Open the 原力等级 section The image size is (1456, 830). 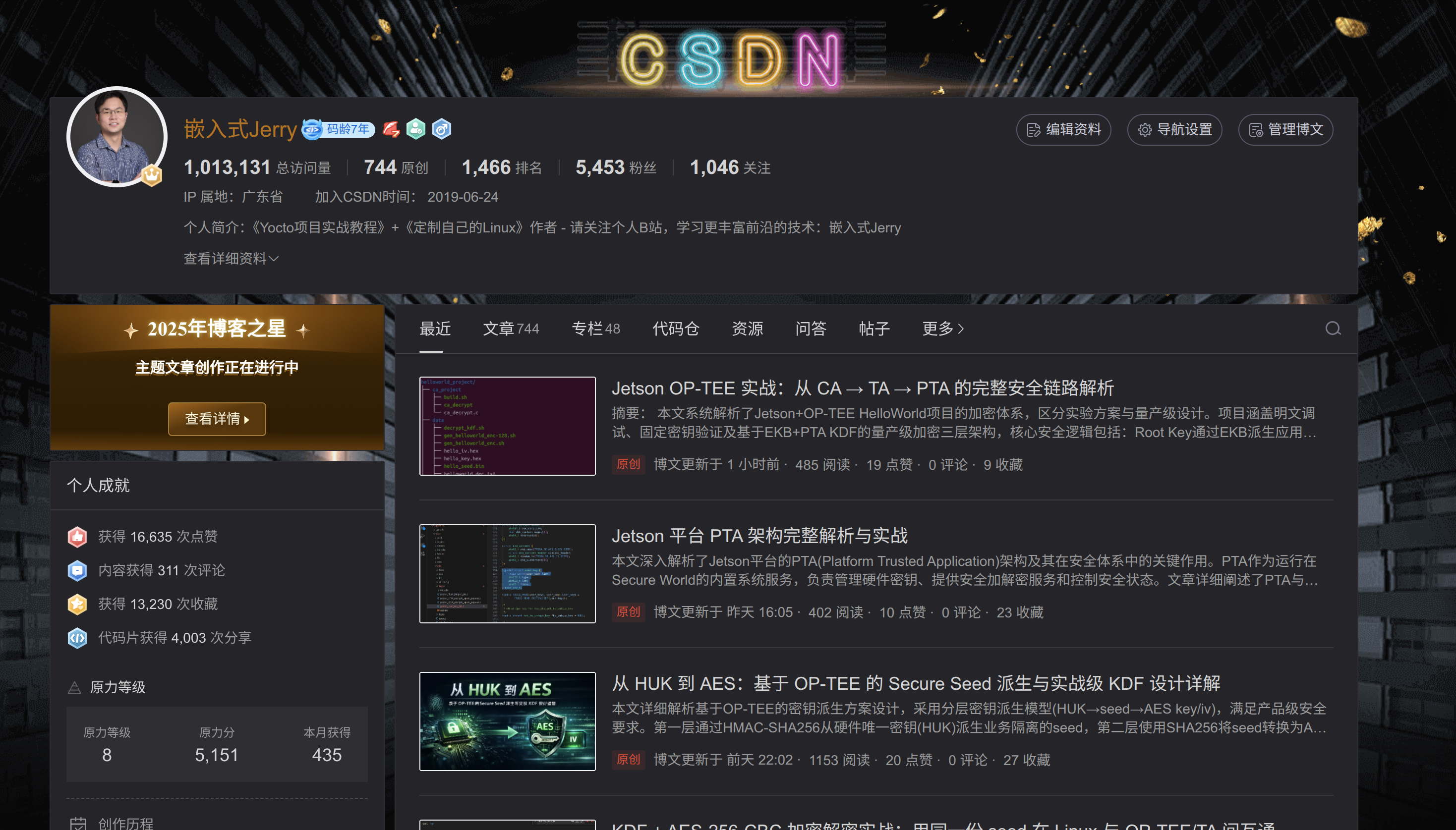(x=117, y=687)
